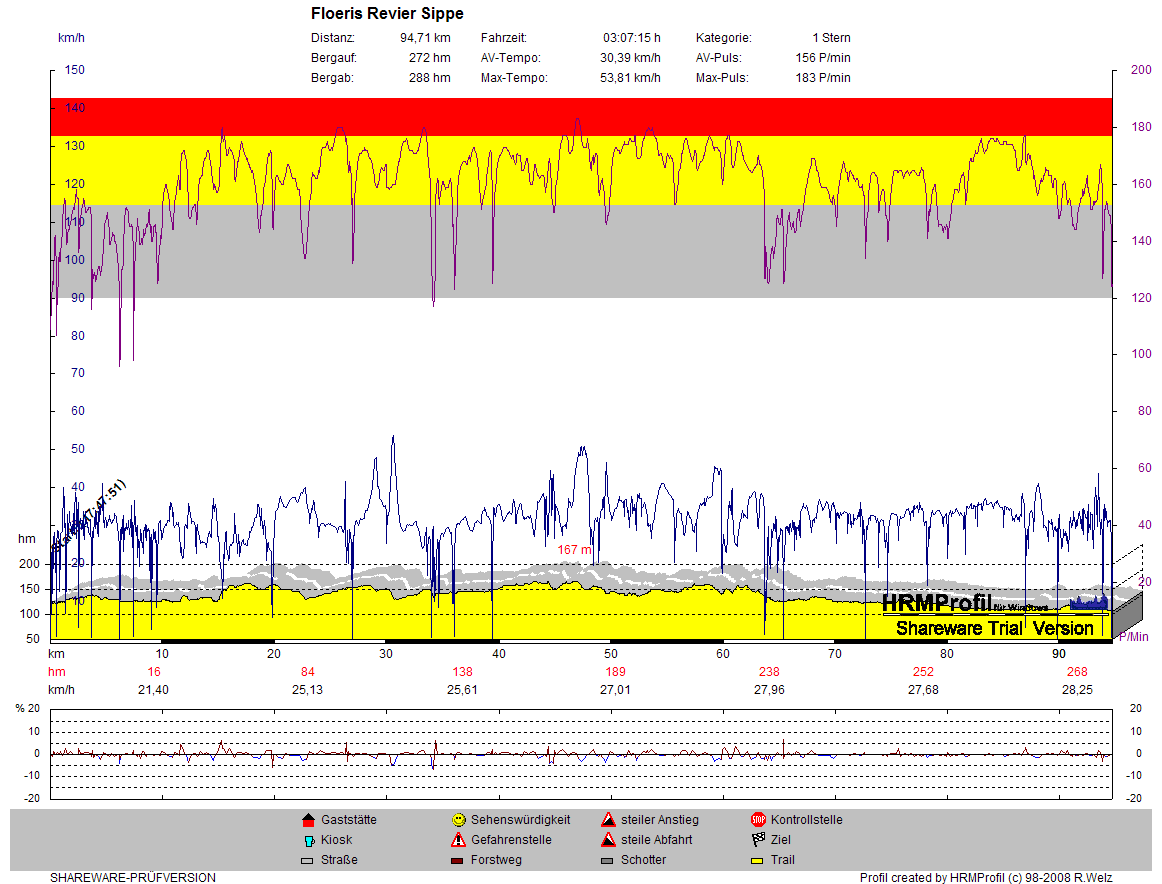
Task: Select the checkered Ziel flag icon
Action: click(758, 840)
